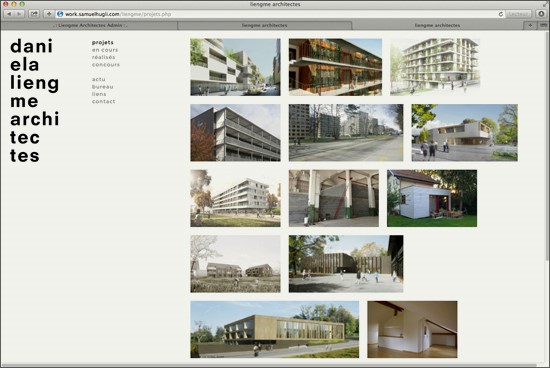The width and height of the screenshot is (550, 368).
Task: Open the 'contact' navigation link
Action: [103, 101]
